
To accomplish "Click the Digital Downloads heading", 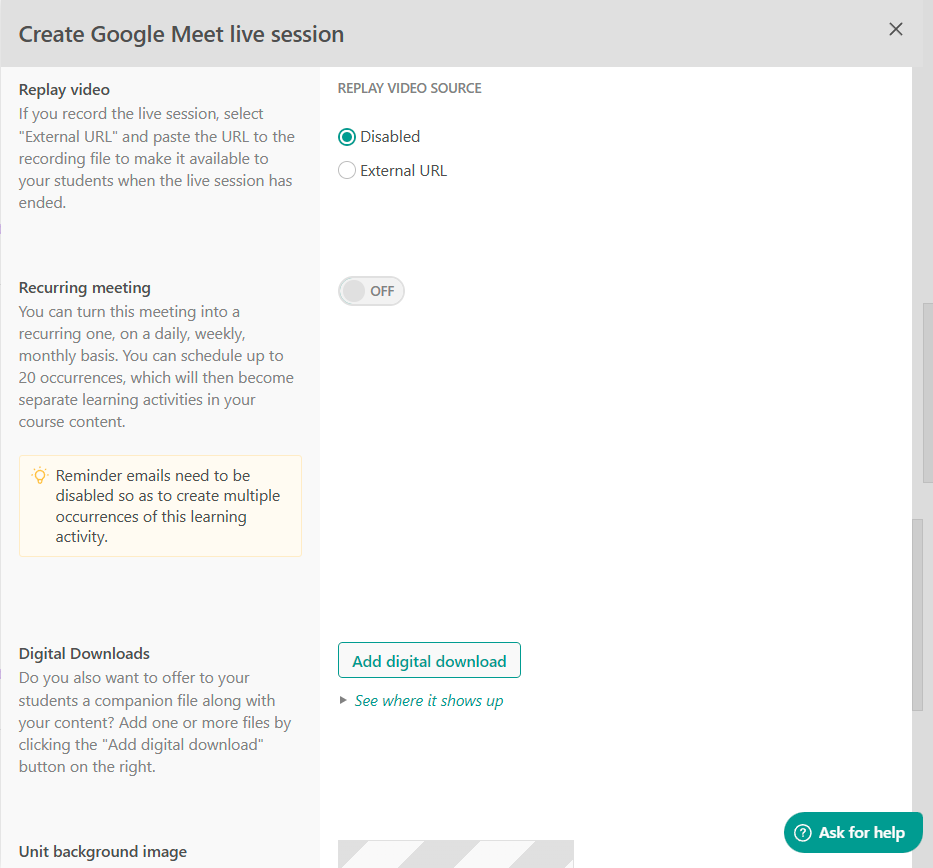I will (x=84, y=654).
